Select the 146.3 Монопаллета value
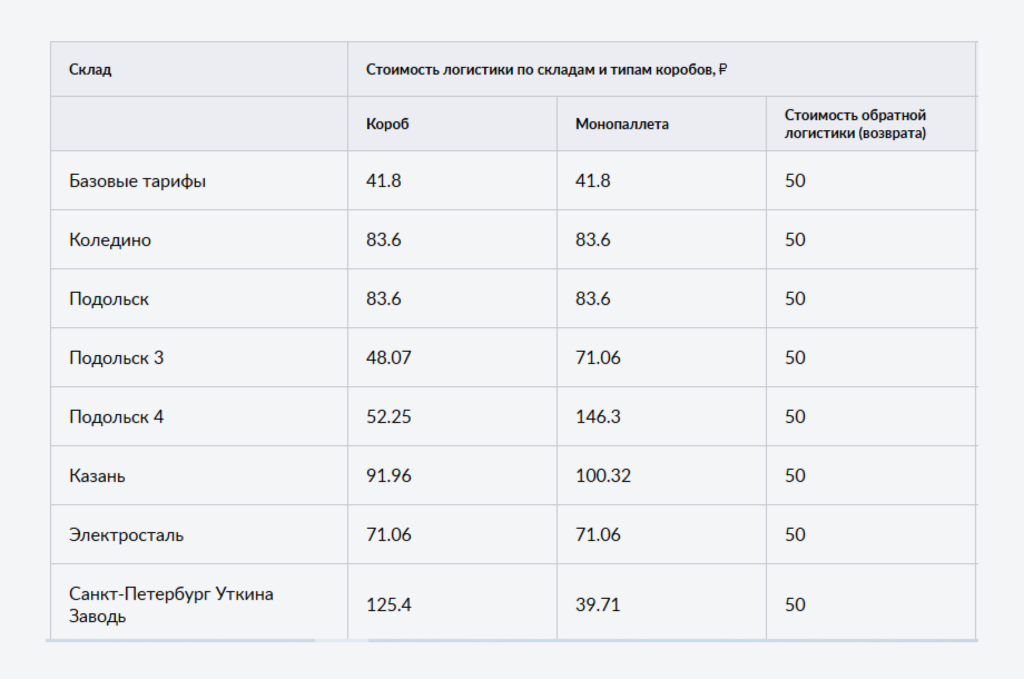 pos(598,416)
